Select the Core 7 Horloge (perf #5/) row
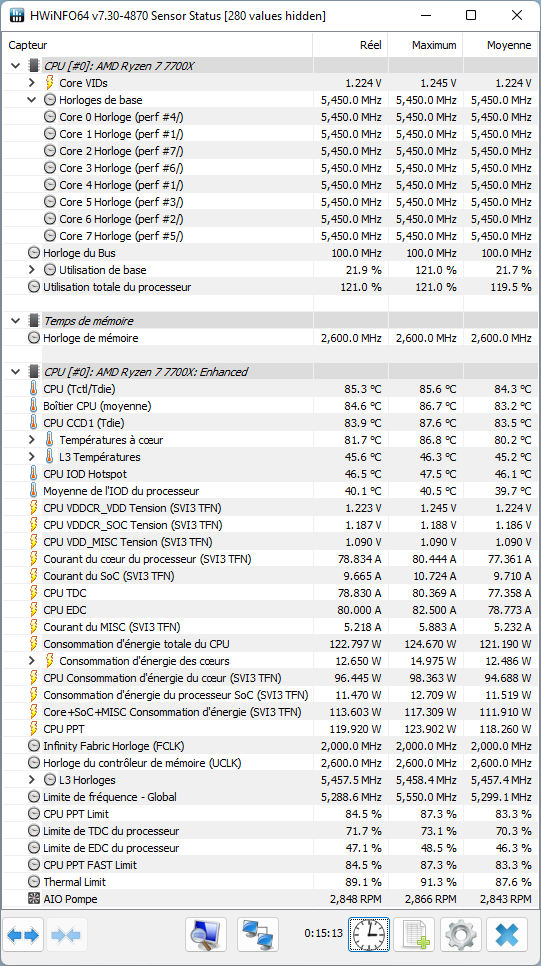 [x=270, y=236]
